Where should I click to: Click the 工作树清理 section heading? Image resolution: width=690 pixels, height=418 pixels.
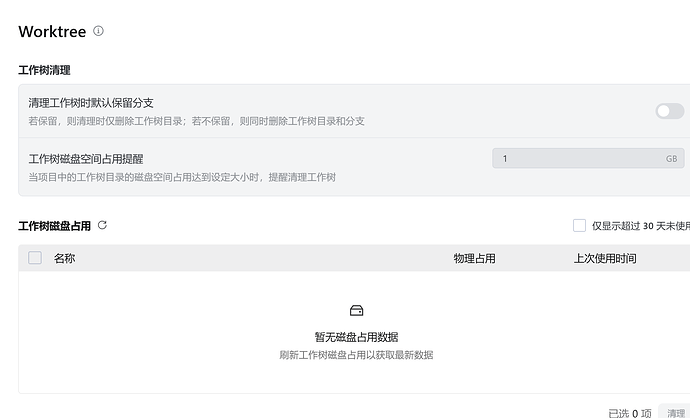click(44, 70)
